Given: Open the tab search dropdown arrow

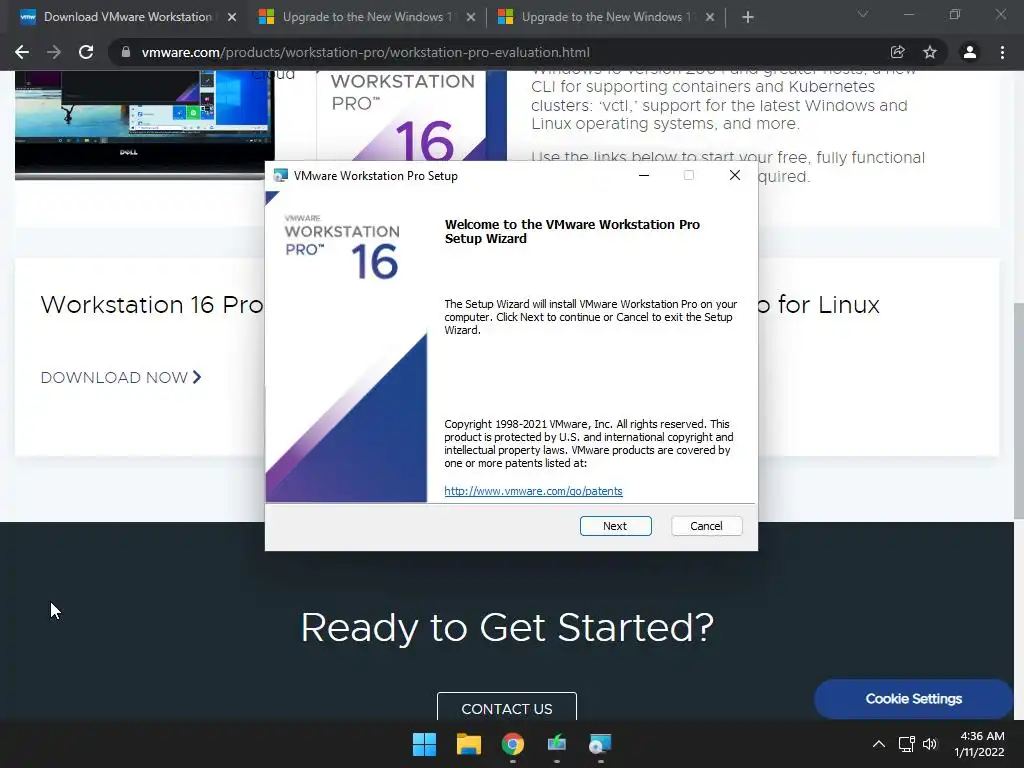Looking at the screenshot, I should [x=863, y=14].
